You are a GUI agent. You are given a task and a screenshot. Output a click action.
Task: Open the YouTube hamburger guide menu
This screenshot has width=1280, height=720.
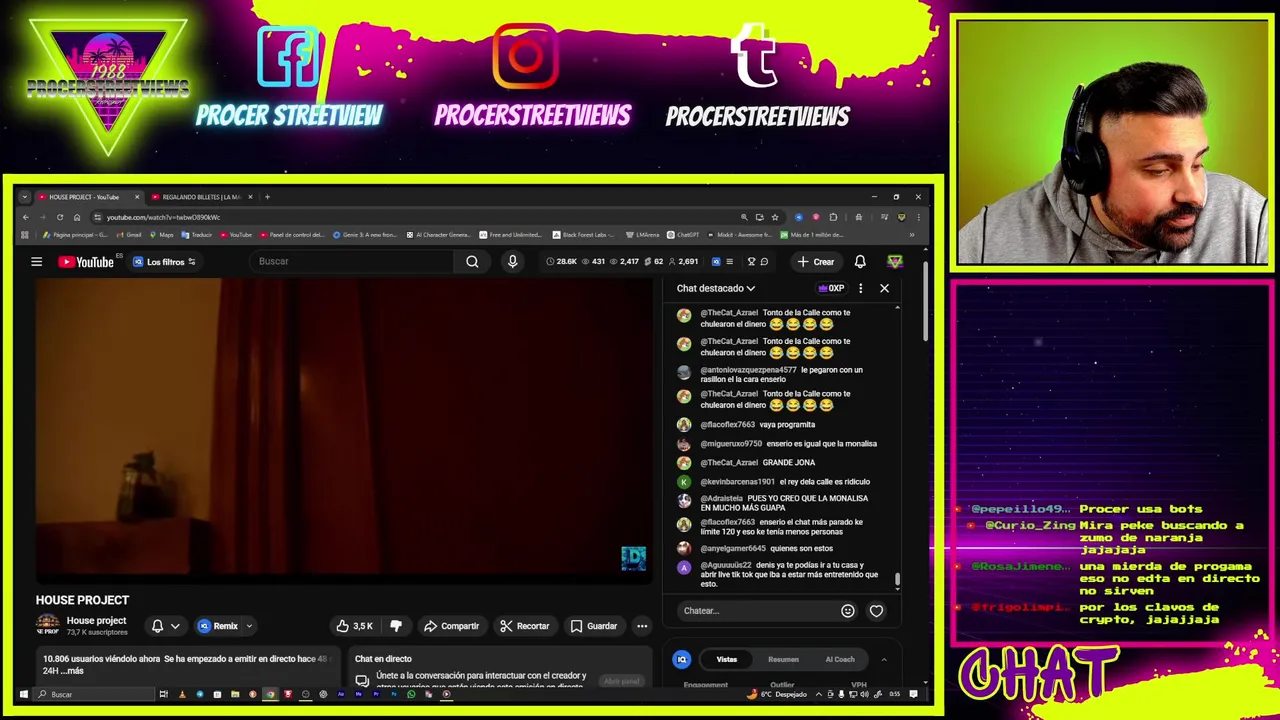point(36,262)
